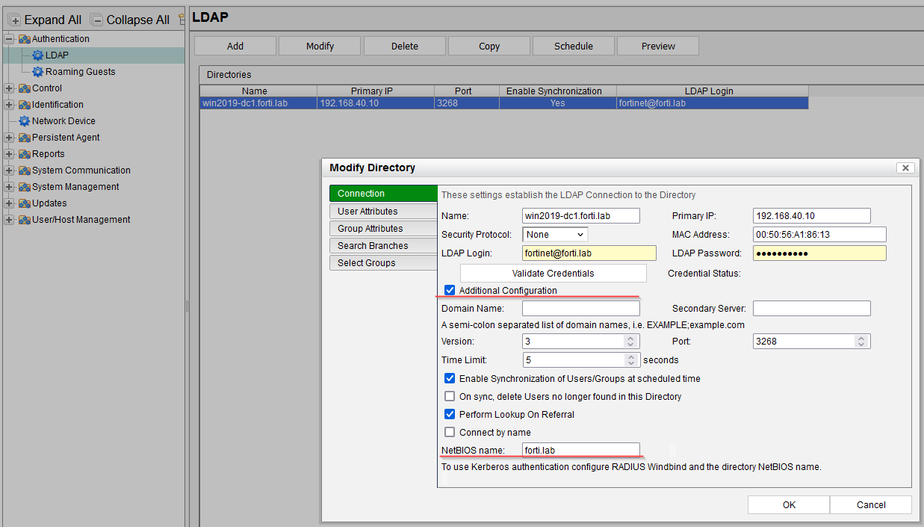Viewport: 924px width, 527px height.
Task: Uncheck Additional Configuration checkbox
Action: (450, 290)
